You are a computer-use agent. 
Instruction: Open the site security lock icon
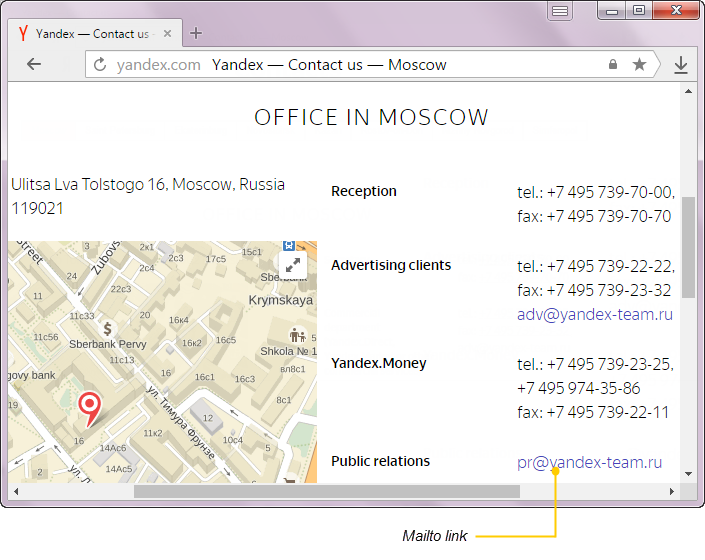tap(613, 64)
